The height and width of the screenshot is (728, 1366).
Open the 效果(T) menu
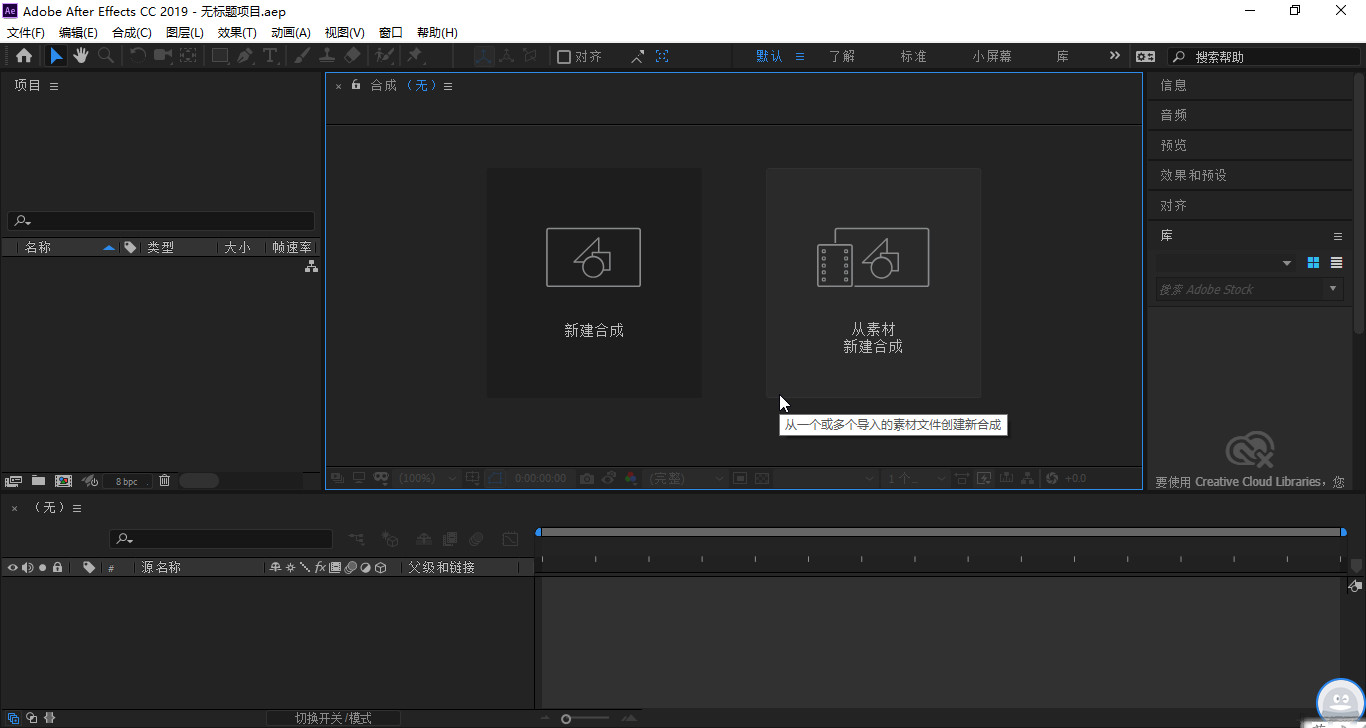coord(237,33)
